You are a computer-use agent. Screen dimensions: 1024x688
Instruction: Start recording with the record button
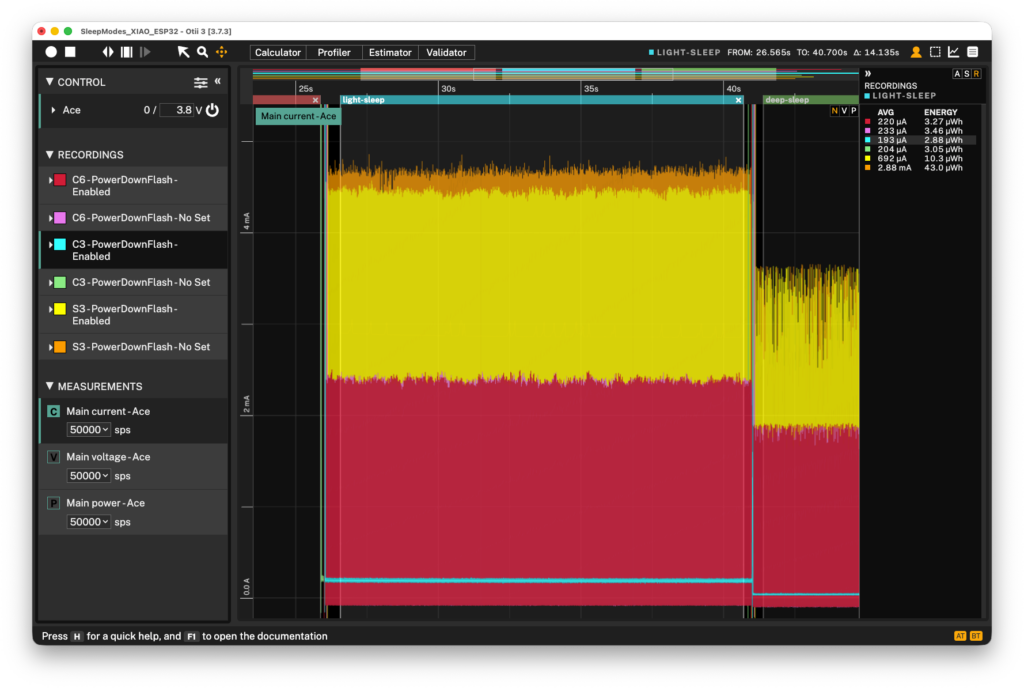point(51,52)
